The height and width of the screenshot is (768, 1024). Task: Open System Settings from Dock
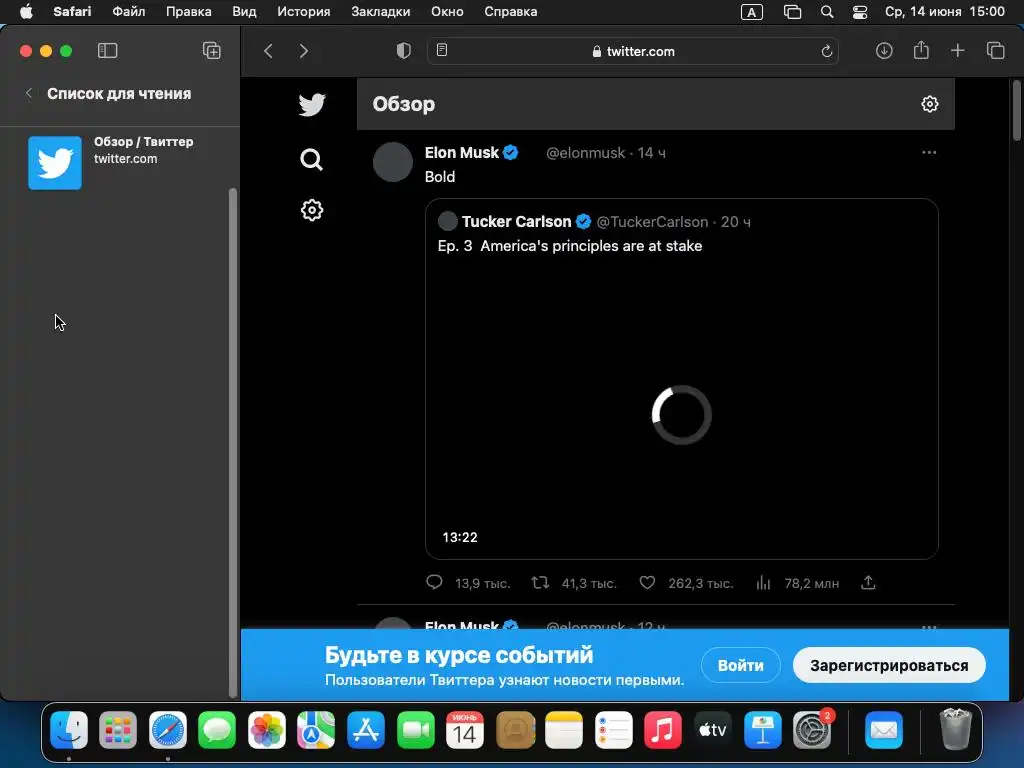pos(812,729)
